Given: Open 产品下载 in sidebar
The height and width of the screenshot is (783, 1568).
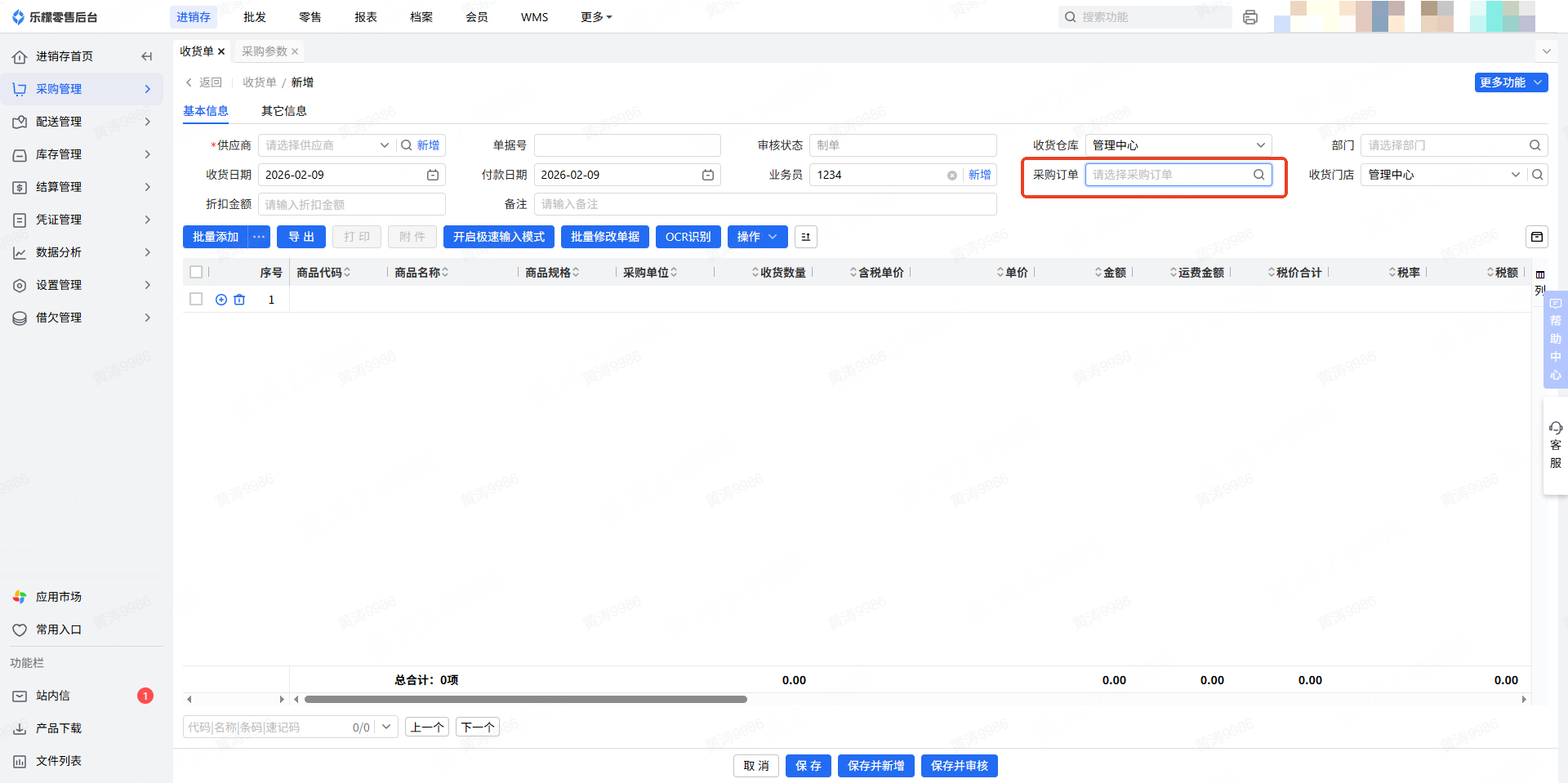Looking at the screenshot, I should tap(59, 728).
